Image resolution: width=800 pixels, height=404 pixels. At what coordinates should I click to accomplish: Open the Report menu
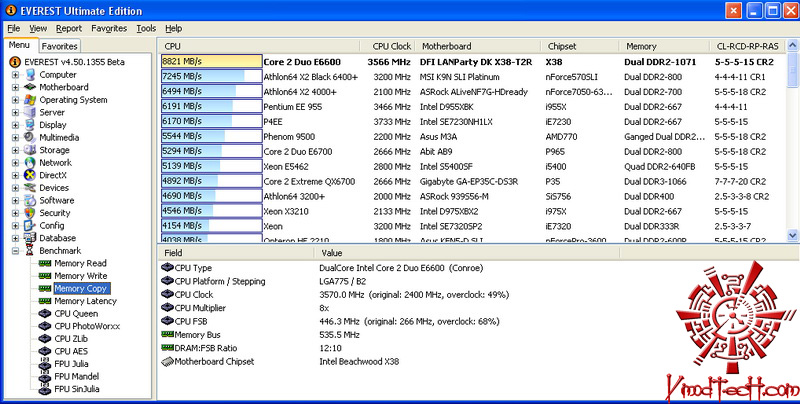coord(69,29)
